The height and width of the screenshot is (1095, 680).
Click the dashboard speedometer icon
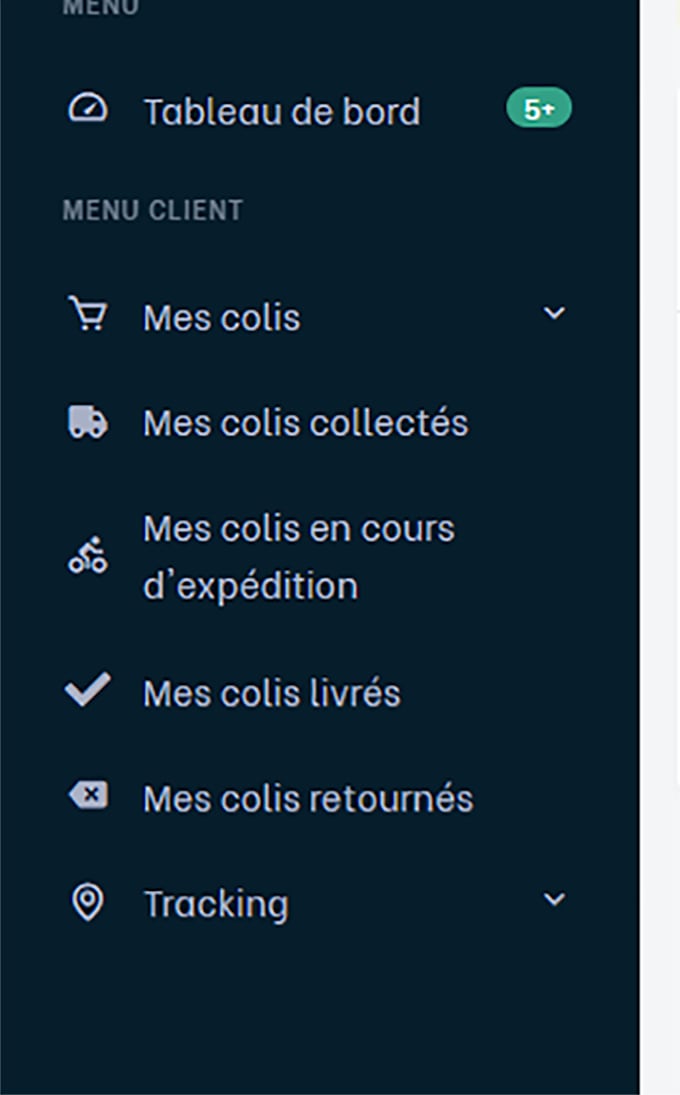87,108
